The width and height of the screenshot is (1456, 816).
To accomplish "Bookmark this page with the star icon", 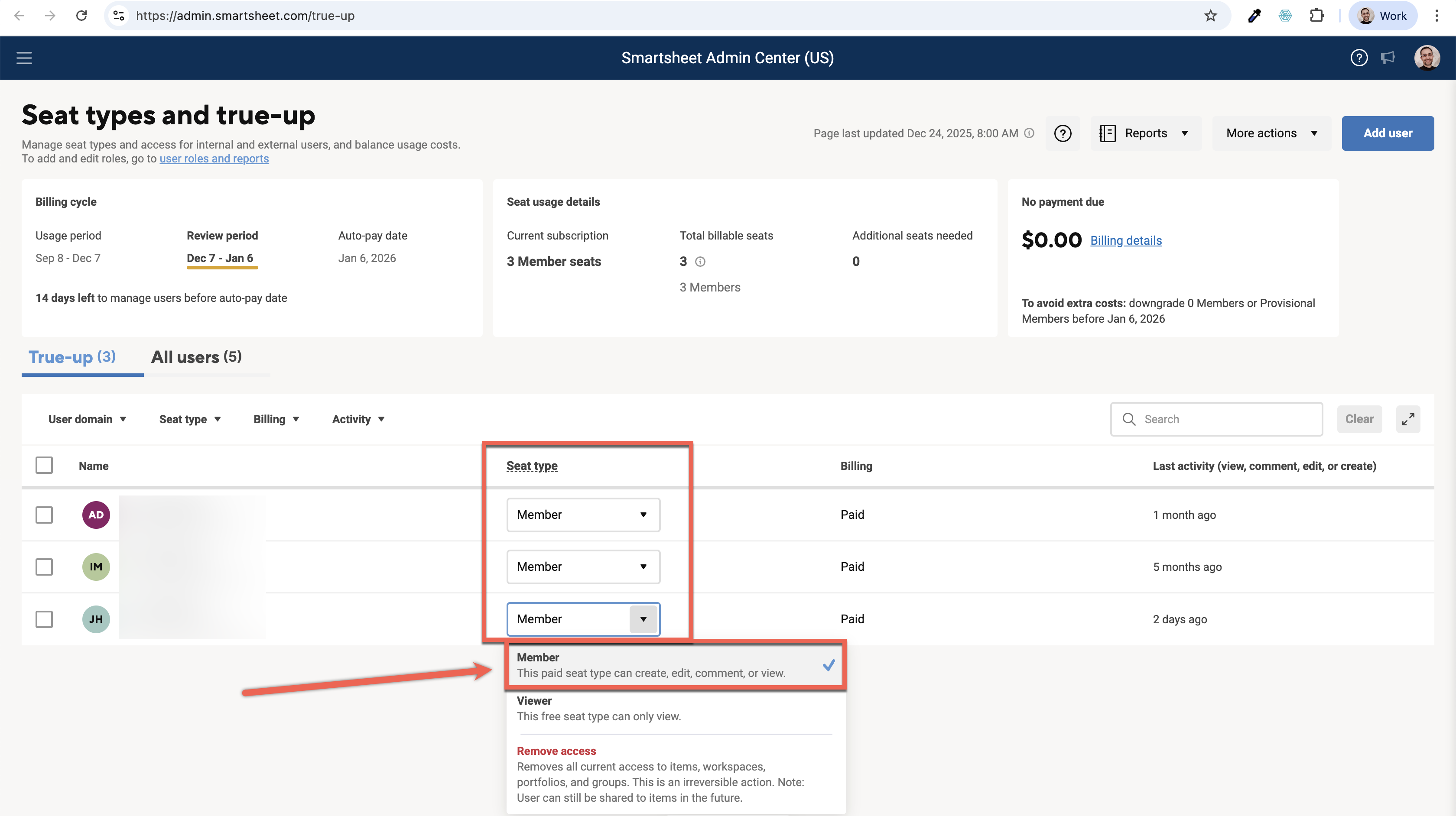I will 1210,16.
